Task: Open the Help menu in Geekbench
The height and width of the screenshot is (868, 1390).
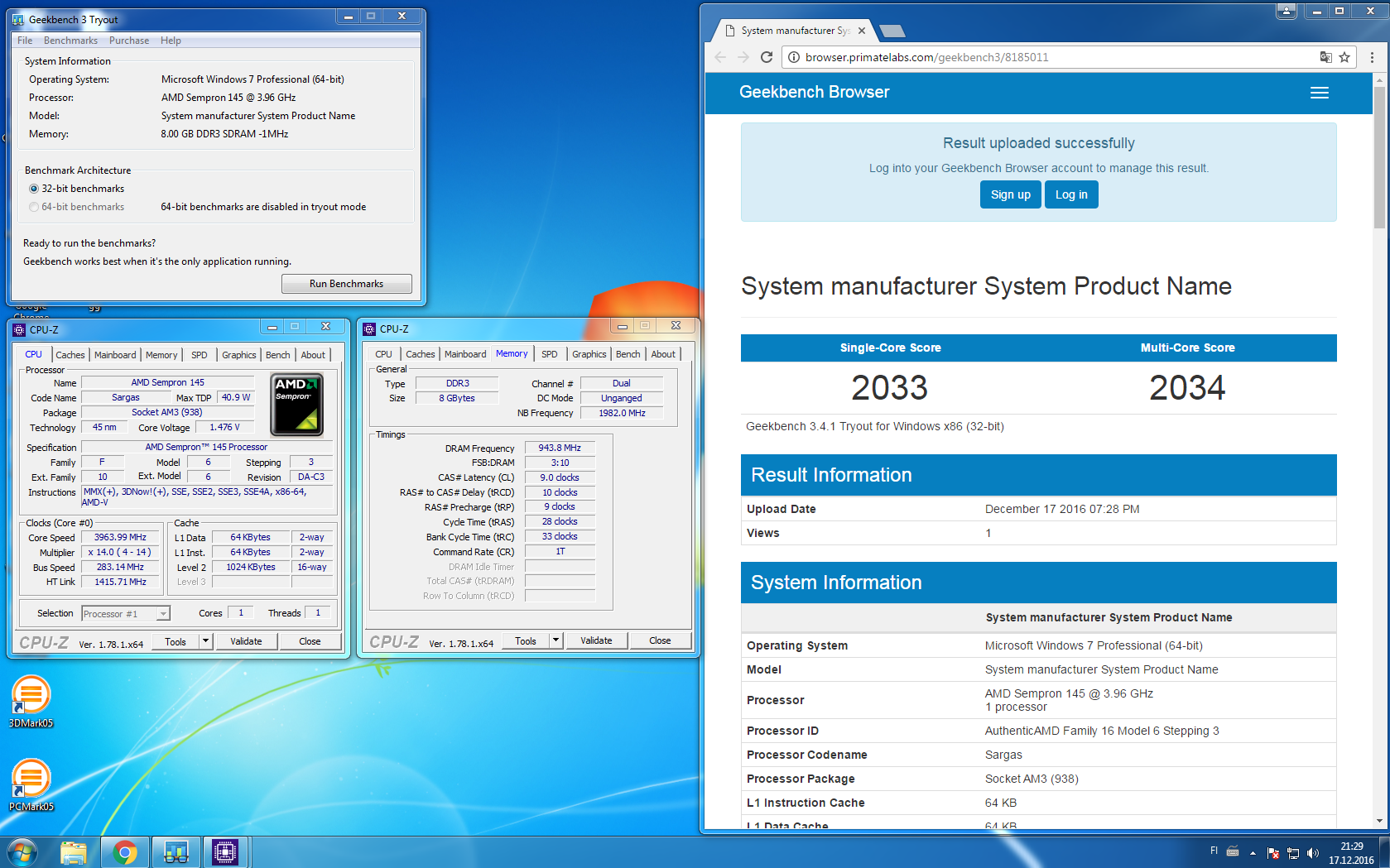Action: (171, 41)
